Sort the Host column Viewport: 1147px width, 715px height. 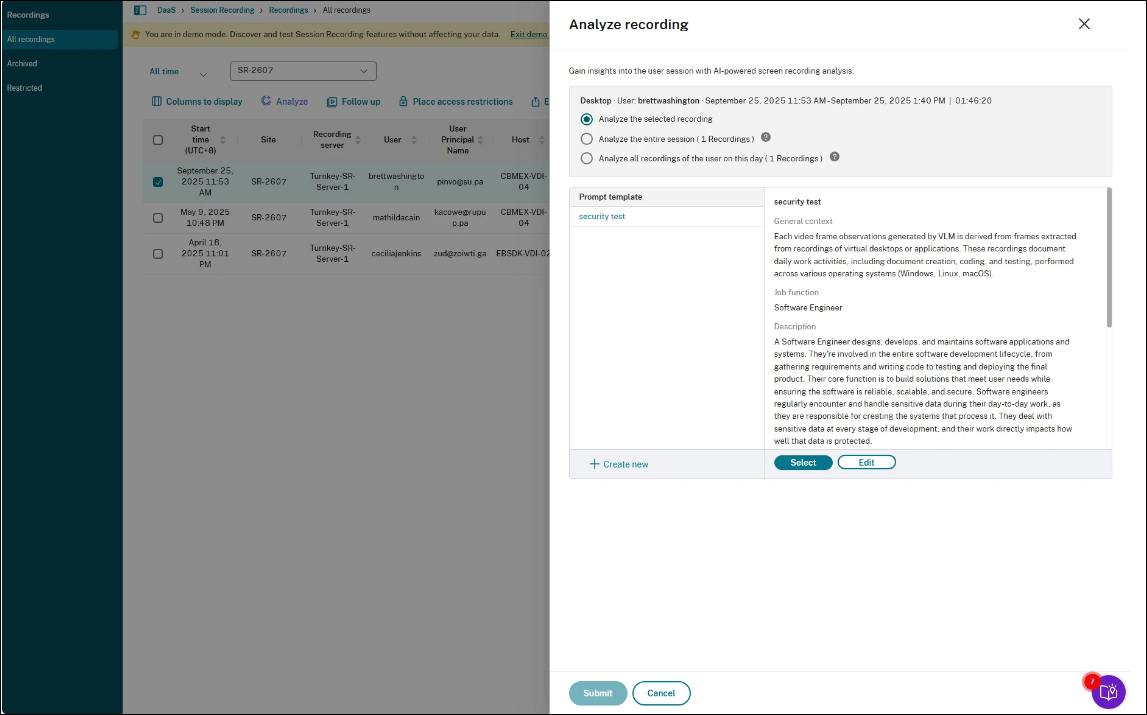(x=541, y=140)
